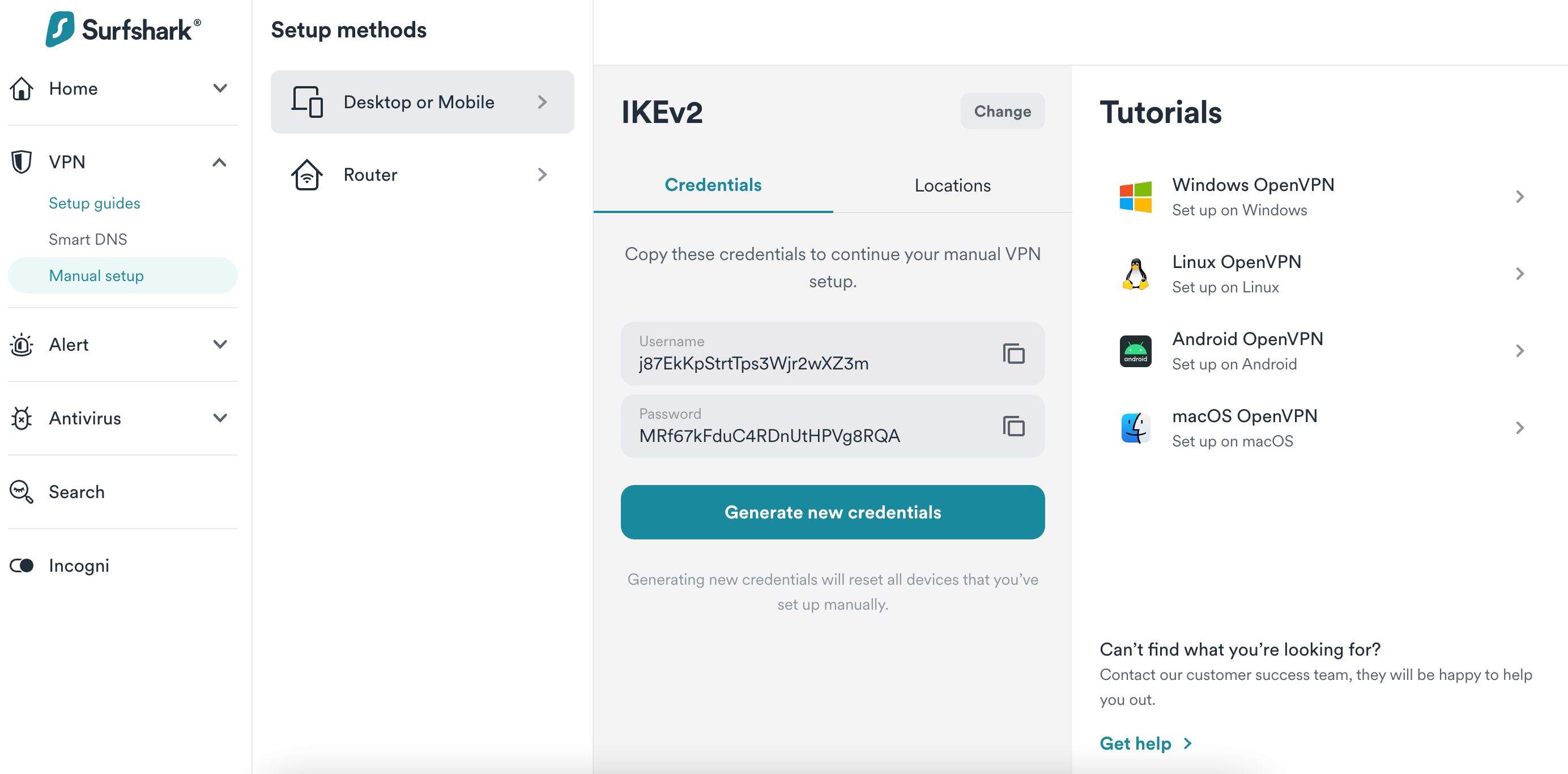Open Alert via the bell icon
Viewport: 1568px width, 774px height.
coord(22,345)
